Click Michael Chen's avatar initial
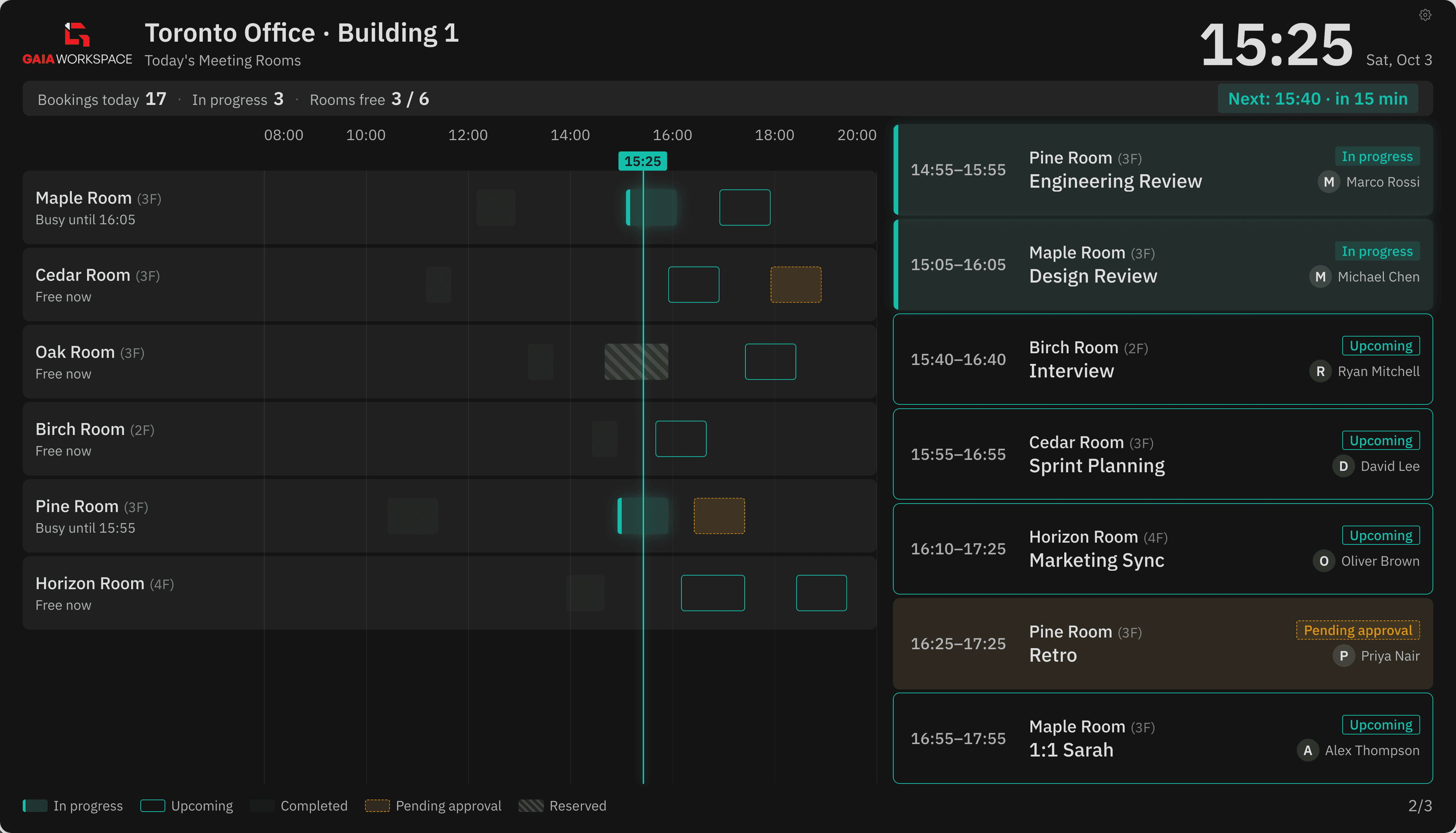1456x833 pixels. (x=1320, y=277)
